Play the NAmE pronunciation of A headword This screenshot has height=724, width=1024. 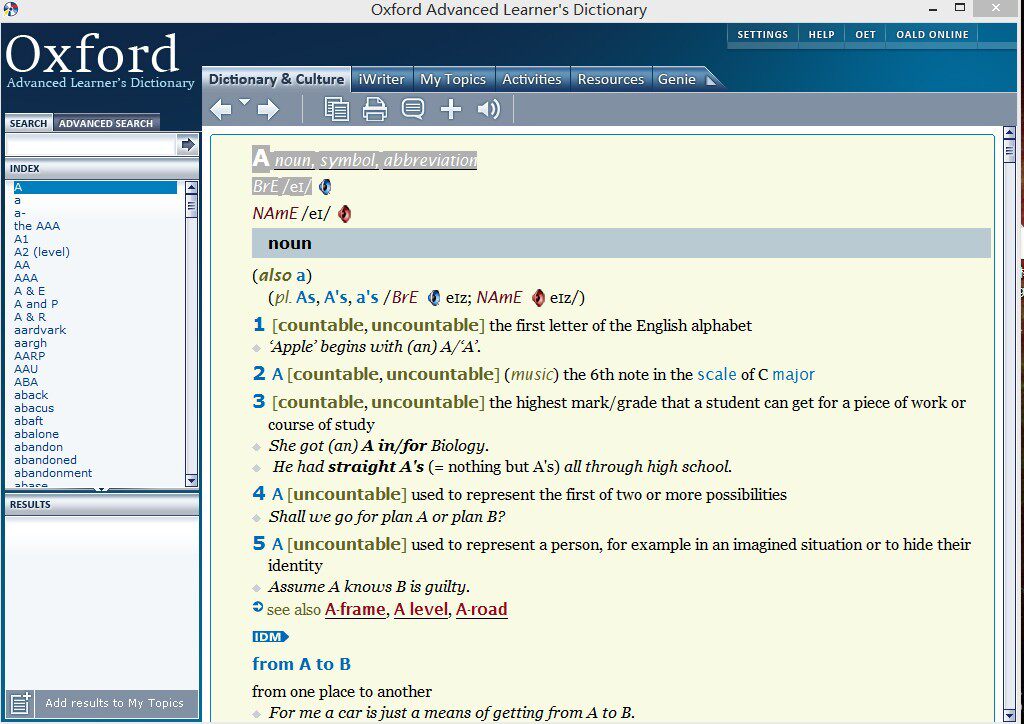(x=344, y=213)
